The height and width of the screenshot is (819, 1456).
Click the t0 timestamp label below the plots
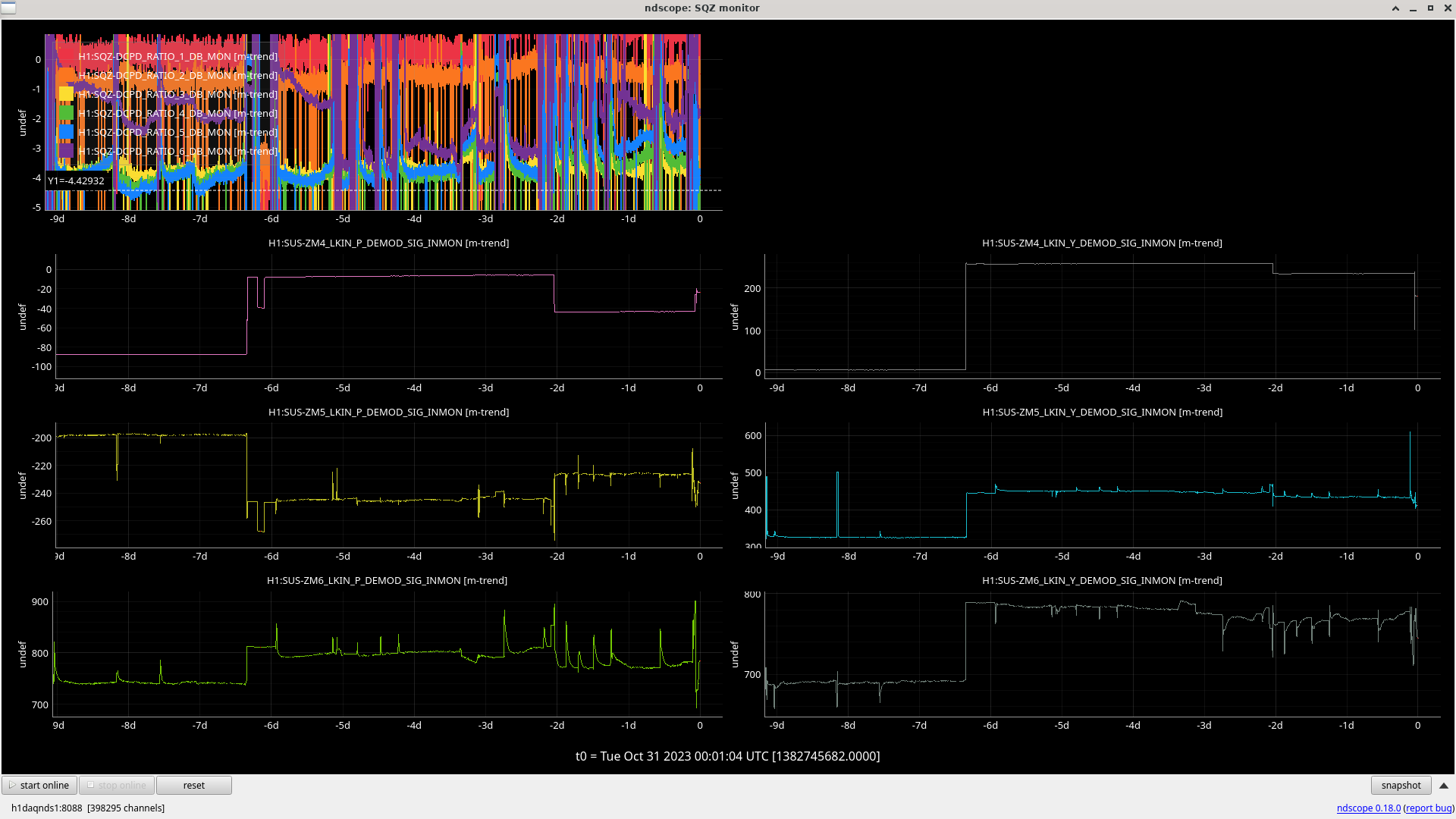(x=728, y=756)
